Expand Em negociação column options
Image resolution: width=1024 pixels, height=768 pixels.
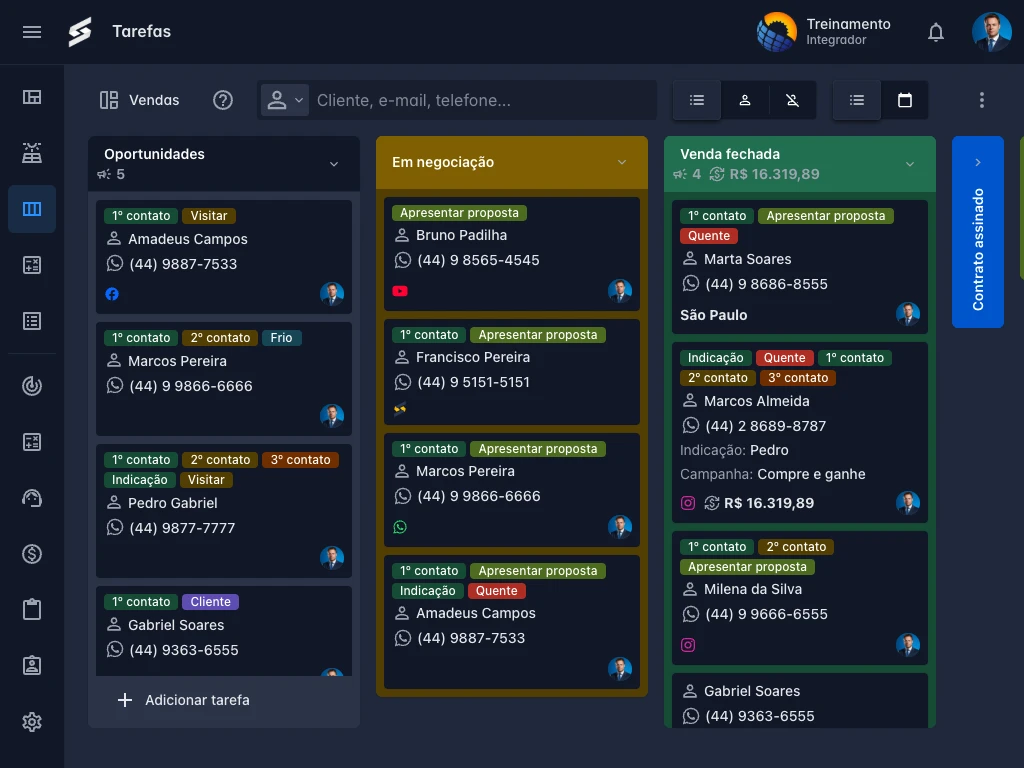622,162
